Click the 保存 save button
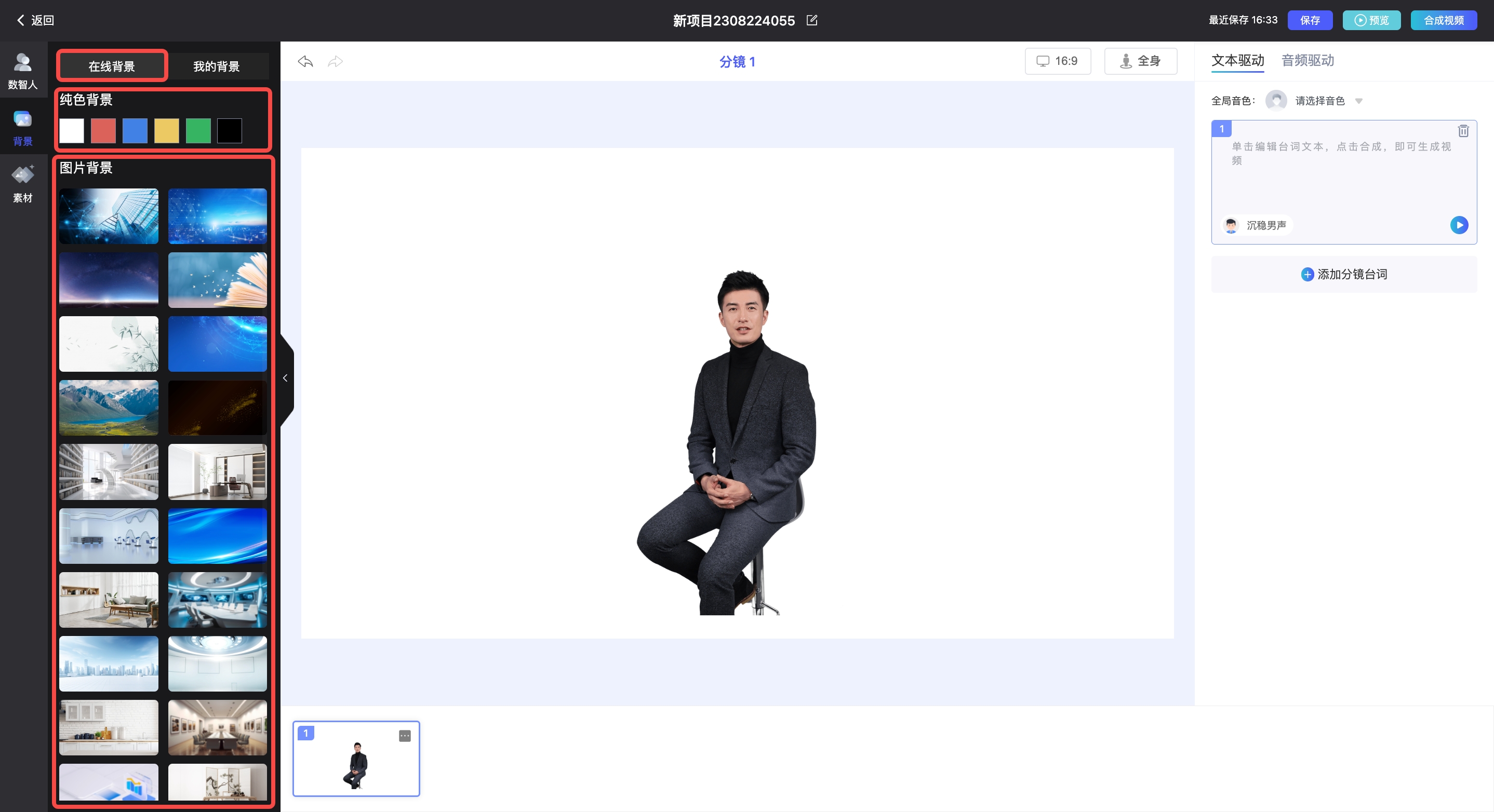The width and height of the screenshot is (1494, 812). (x=1310, y=20)
